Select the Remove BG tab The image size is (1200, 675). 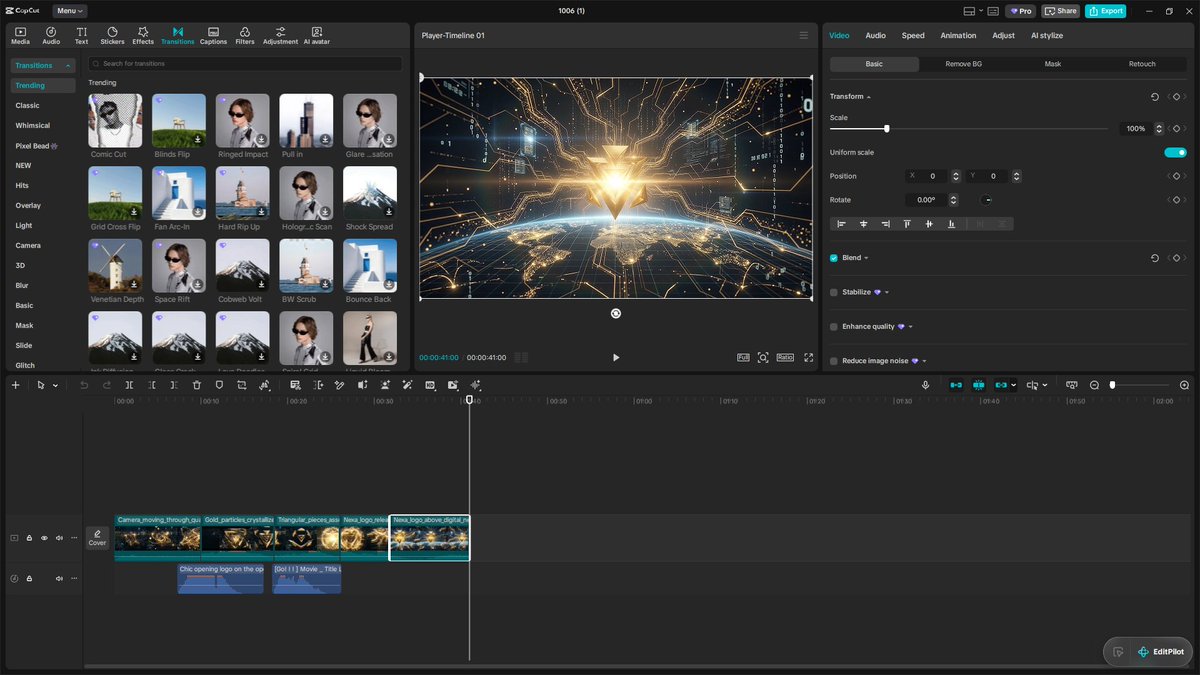coord(963,64)
